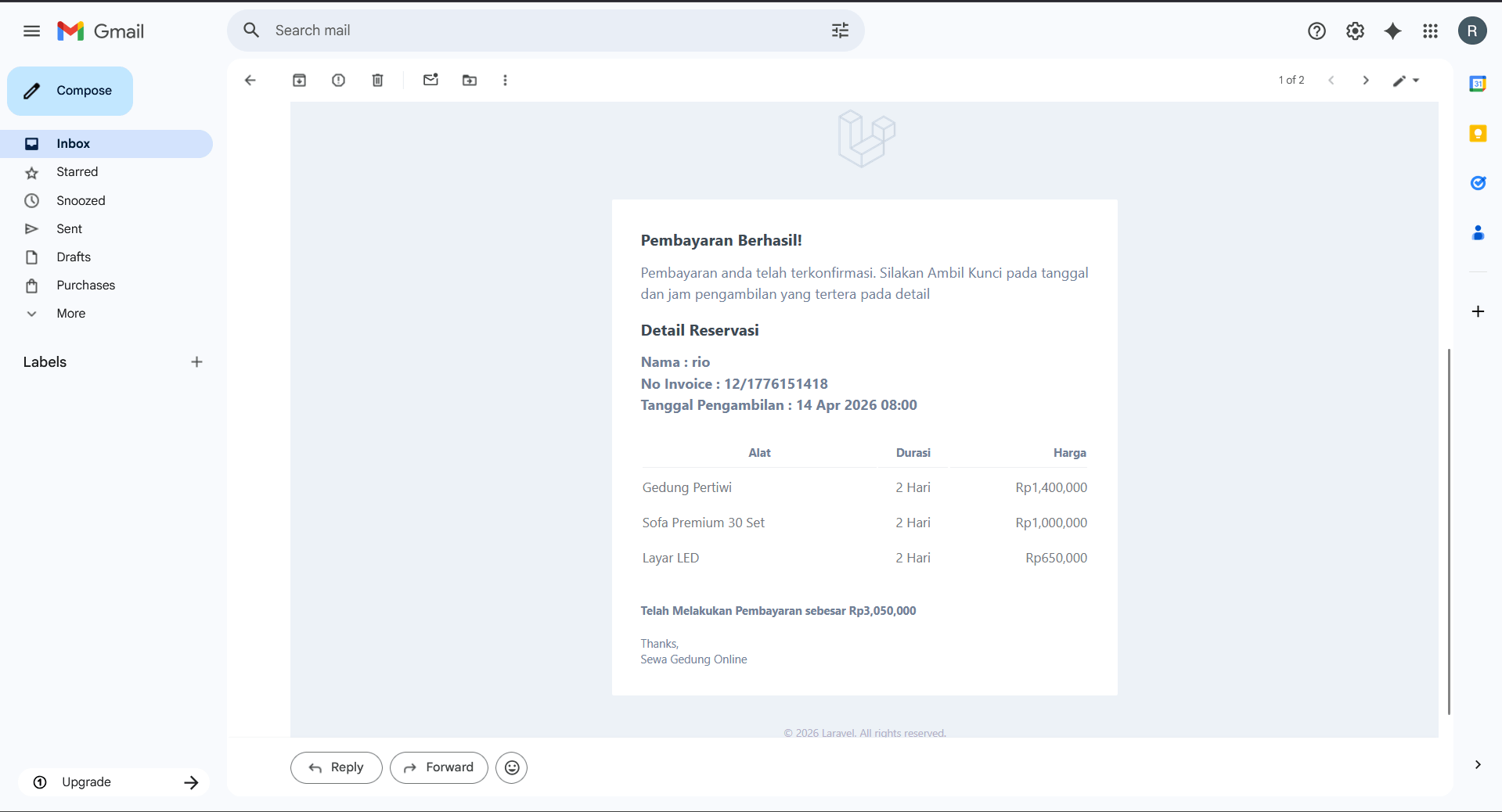This screenshot has width=1502, height=812.
Task: Click the email scrollbar
Action: (1449, 531)
